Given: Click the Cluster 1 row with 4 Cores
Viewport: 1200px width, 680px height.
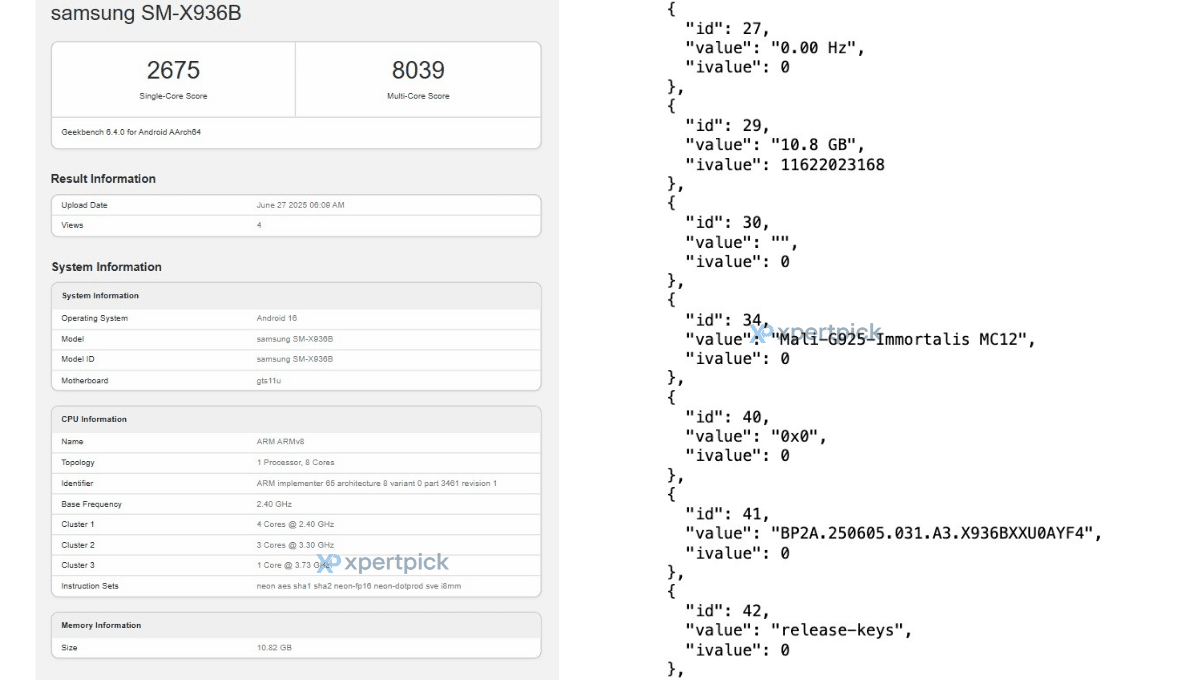Looking at the screenshot, I should coord(296,524).
